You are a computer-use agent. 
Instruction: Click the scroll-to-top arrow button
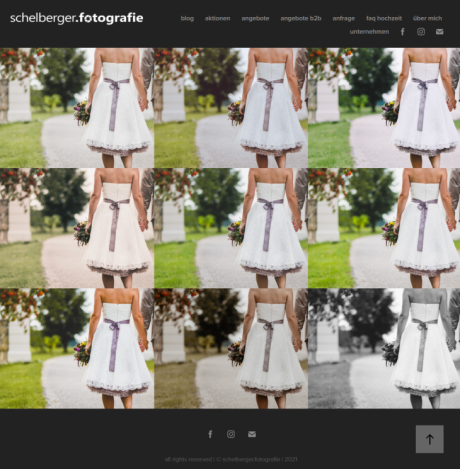[430, 439]
